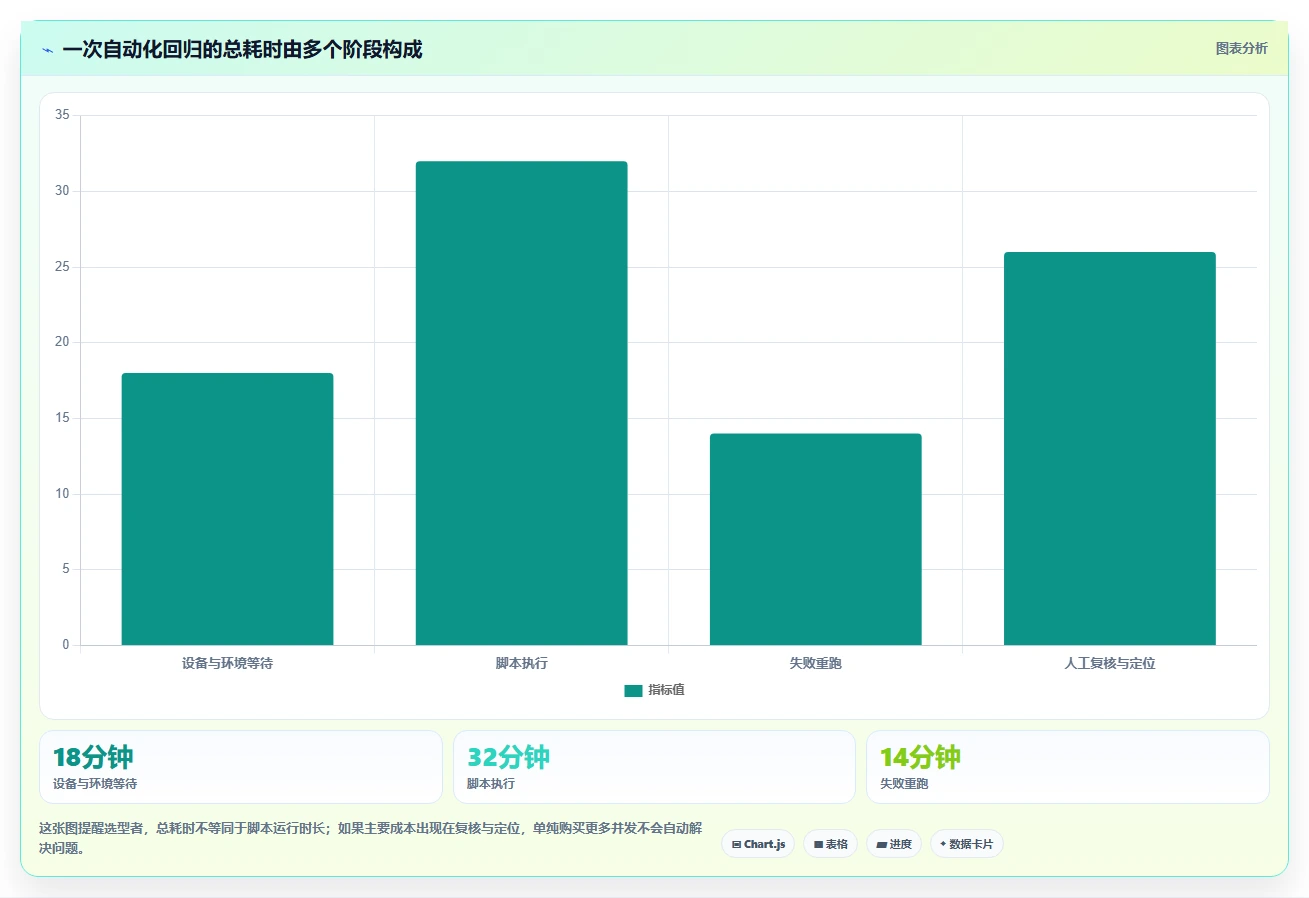
Task: Click the y-axis value 10
Action: click(62, 494)
